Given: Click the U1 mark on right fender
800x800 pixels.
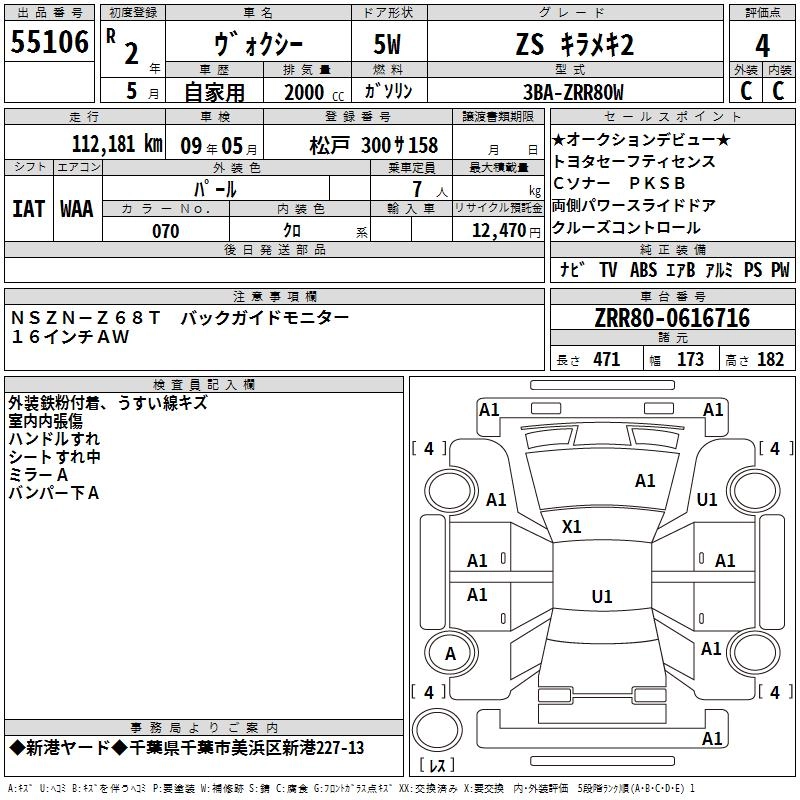Looking at the screenshot, I should point(707,499).
